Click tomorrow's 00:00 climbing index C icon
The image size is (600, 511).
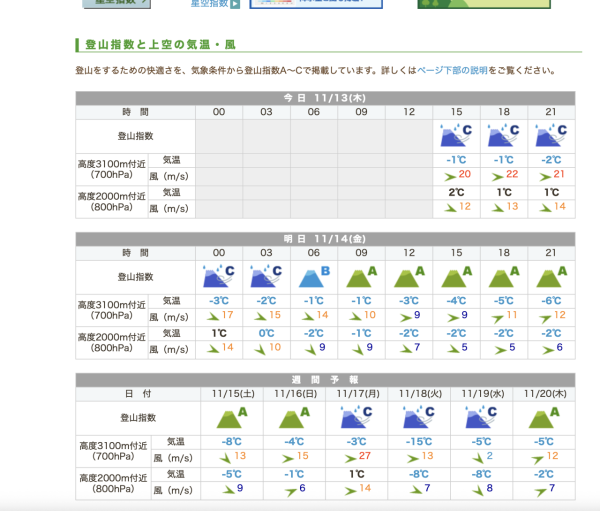pyautogui.click(x=218, y=276)
